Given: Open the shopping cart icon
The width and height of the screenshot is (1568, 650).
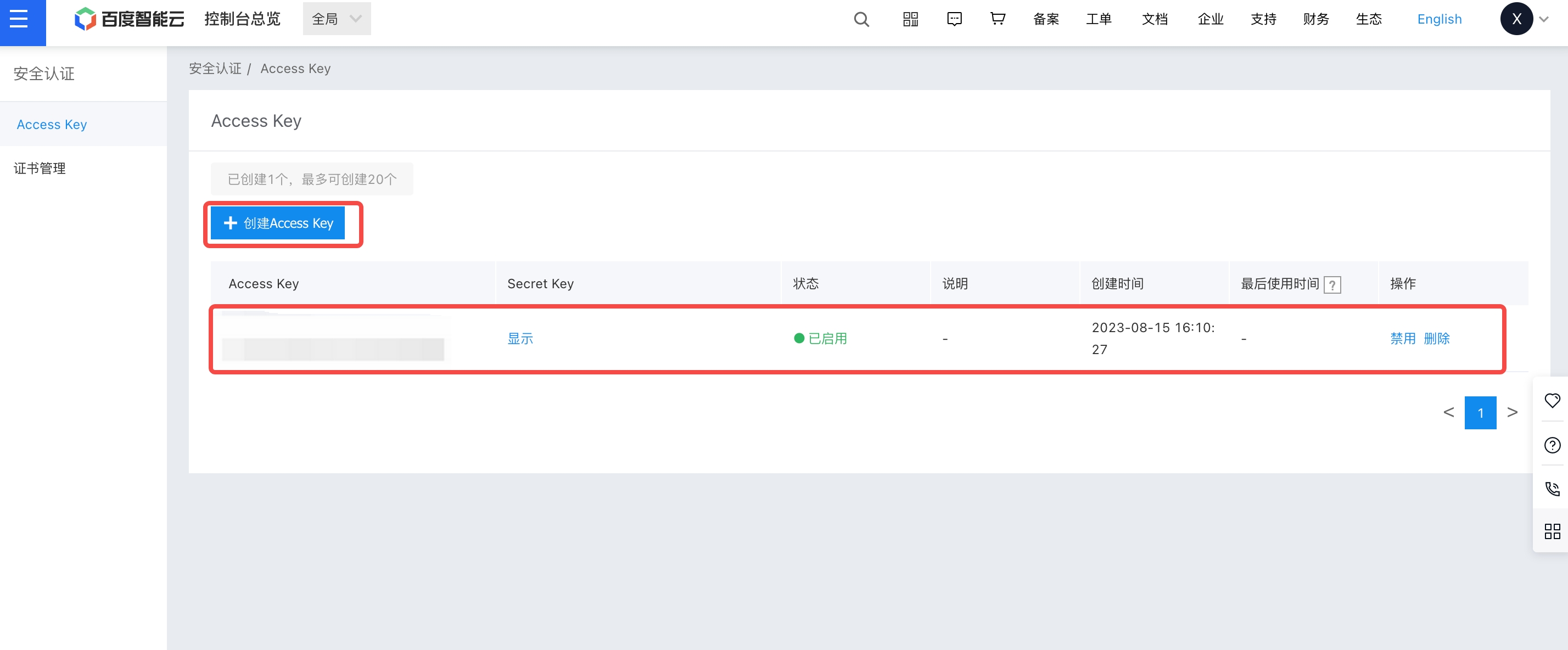Looking at the screenshot, I should (997, 19).
